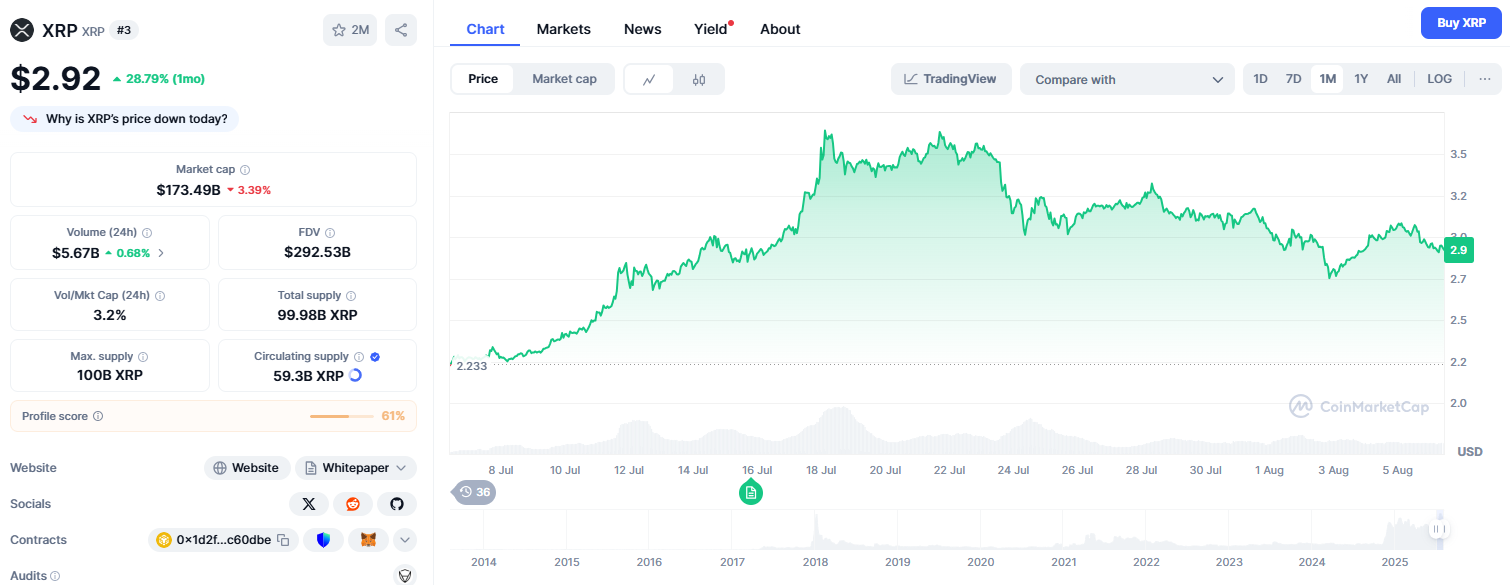Screen dimensions: 1510x585
Task: Select the candlestick chart icon
Action: pos(697,78)
